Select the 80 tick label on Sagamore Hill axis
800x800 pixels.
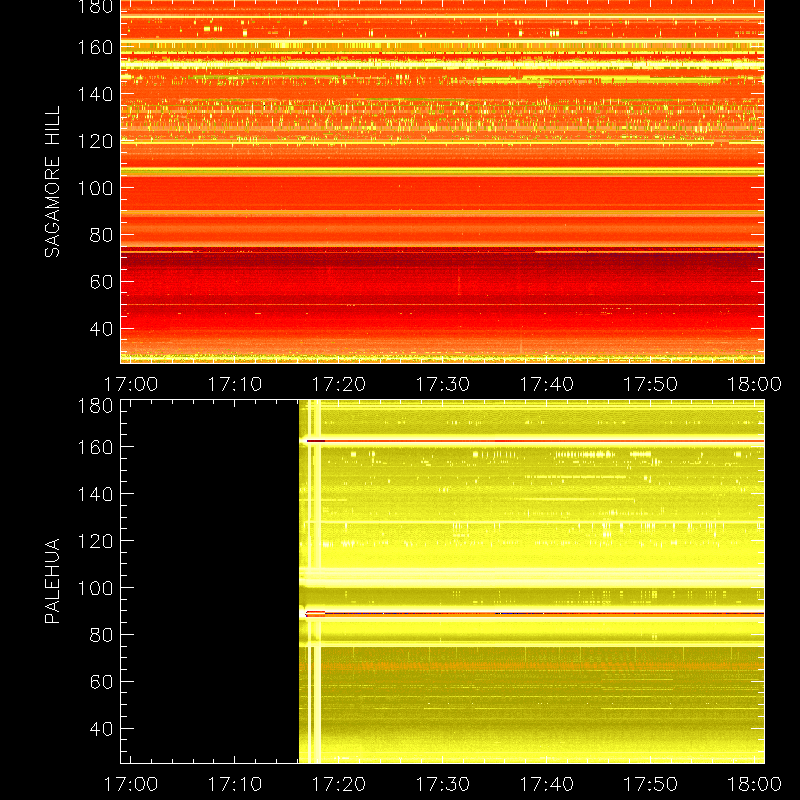101,235
